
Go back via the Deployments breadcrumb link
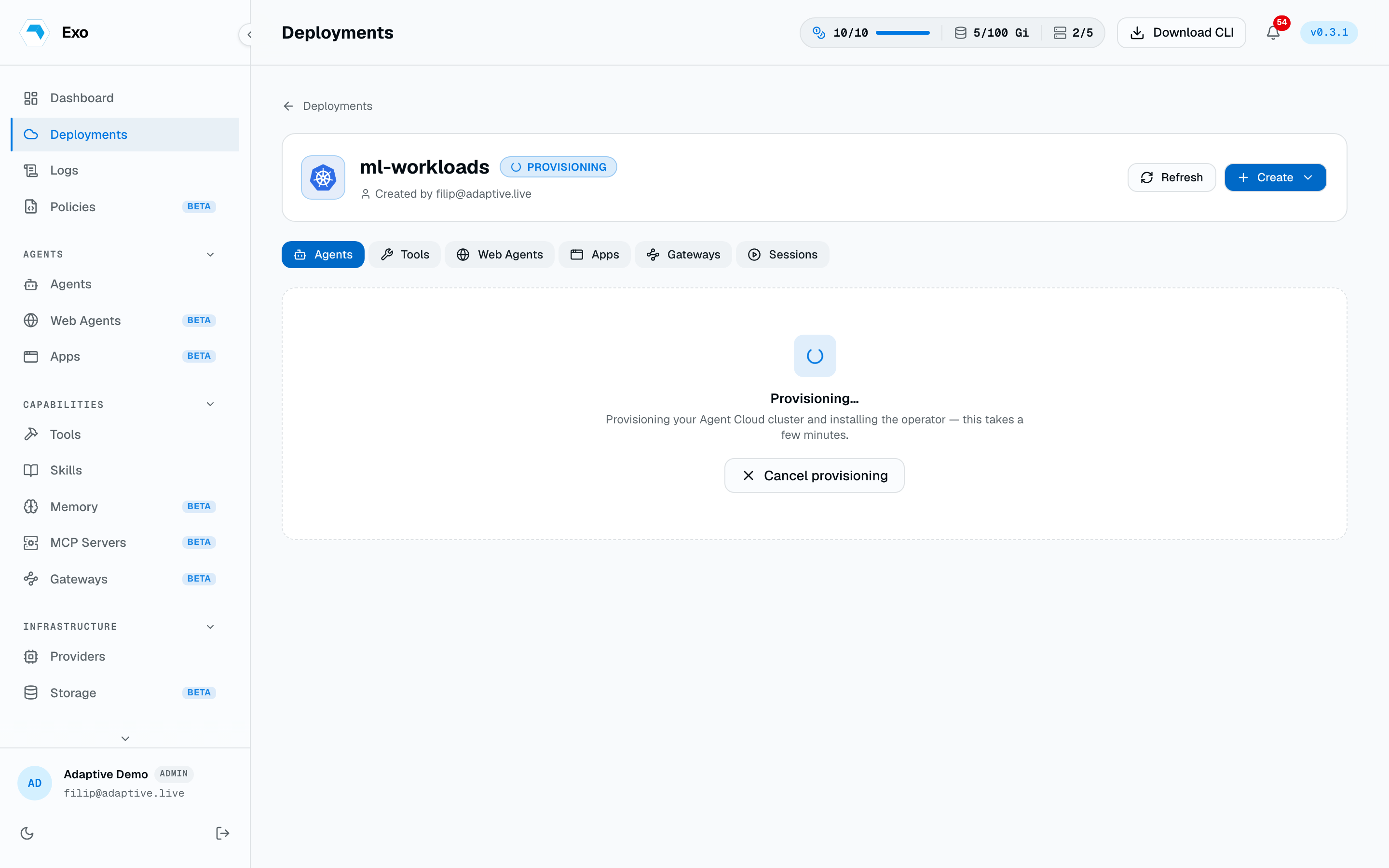point(338,106)
